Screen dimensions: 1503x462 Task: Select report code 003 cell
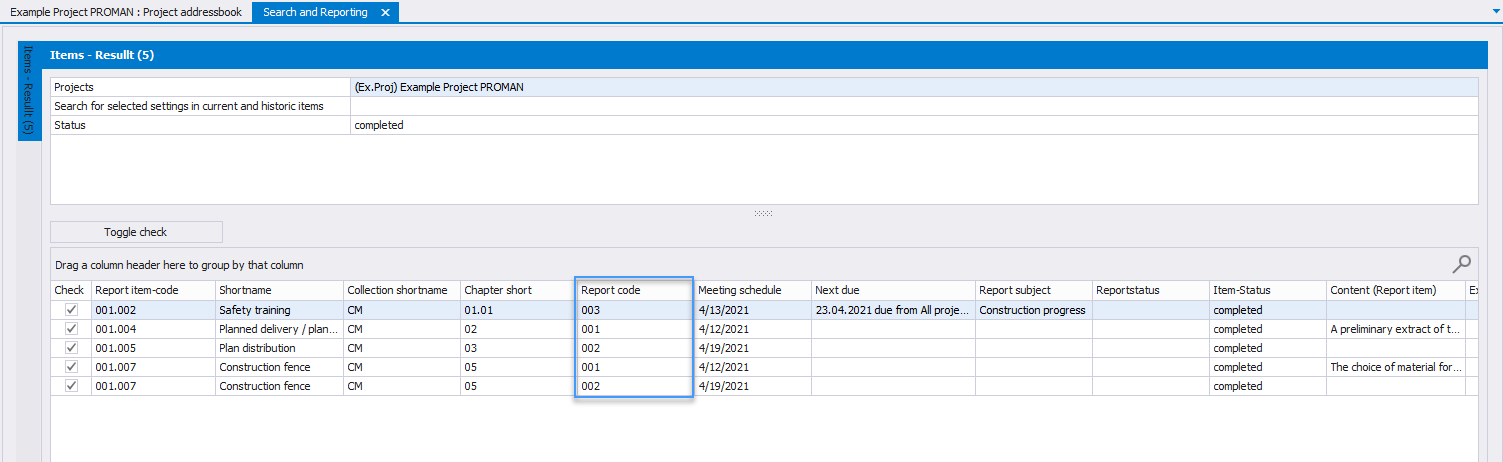coord(634,310)
